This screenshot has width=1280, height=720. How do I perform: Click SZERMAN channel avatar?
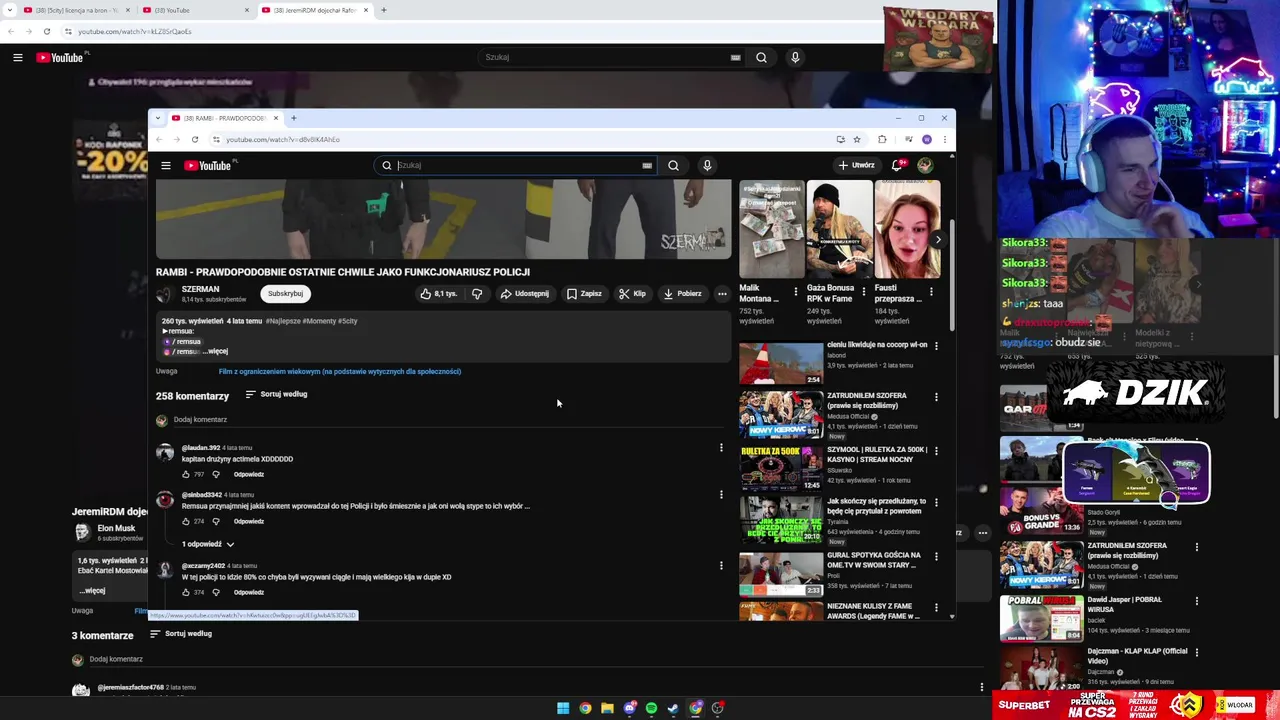(x=164, y=294)
